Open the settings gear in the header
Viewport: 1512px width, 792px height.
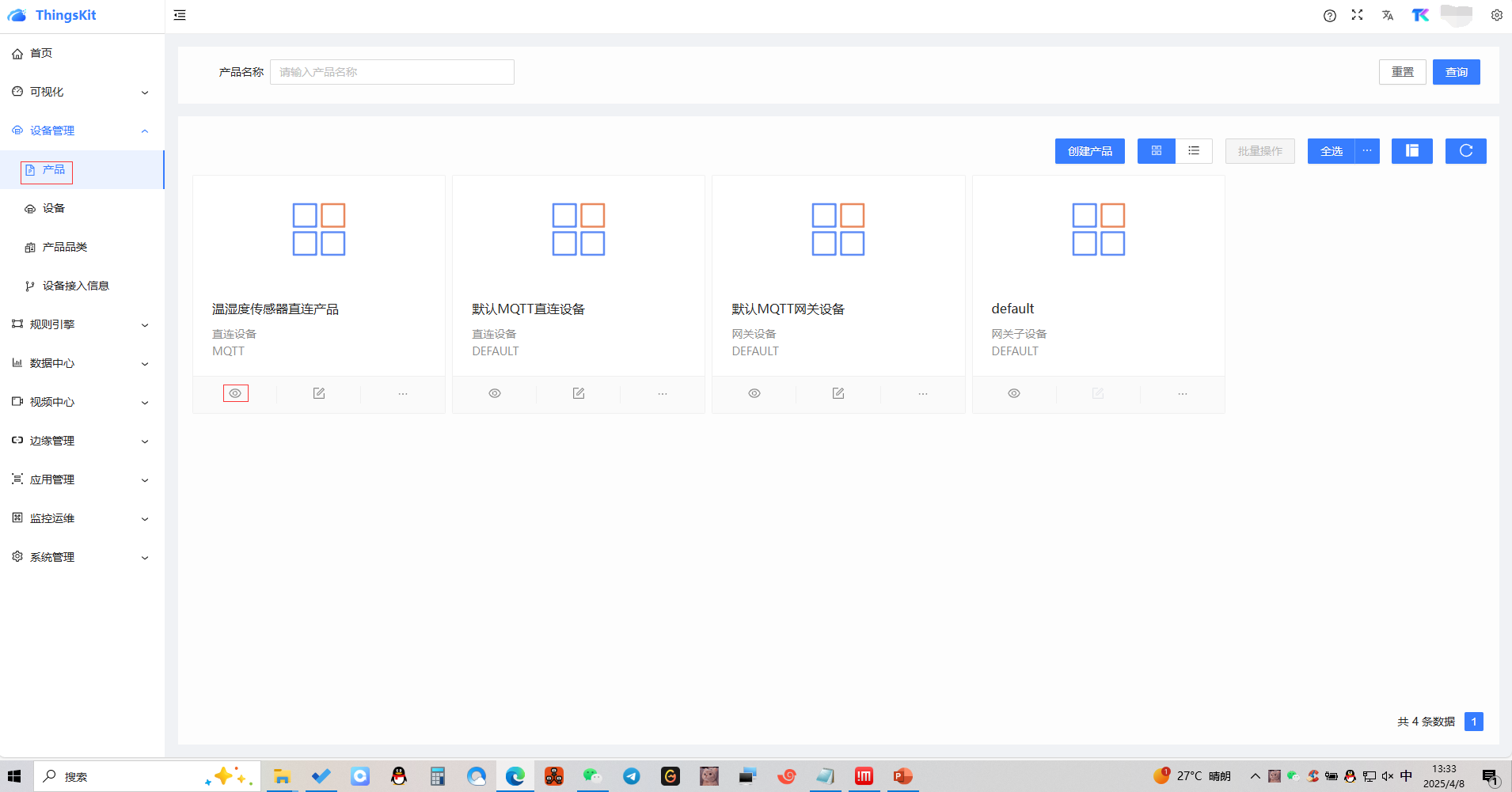[1496, 15]
